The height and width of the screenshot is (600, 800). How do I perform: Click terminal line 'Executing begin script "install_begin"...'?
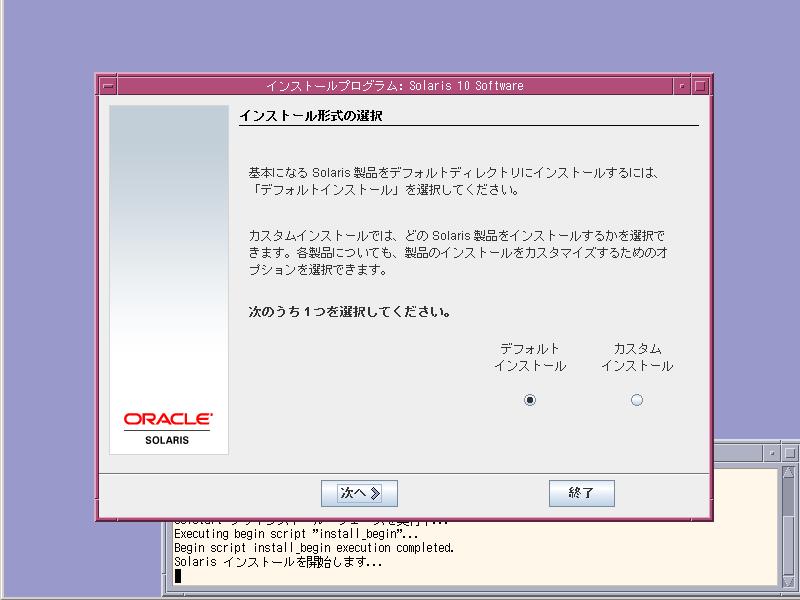pyautogui.click(x=296, y=534)
